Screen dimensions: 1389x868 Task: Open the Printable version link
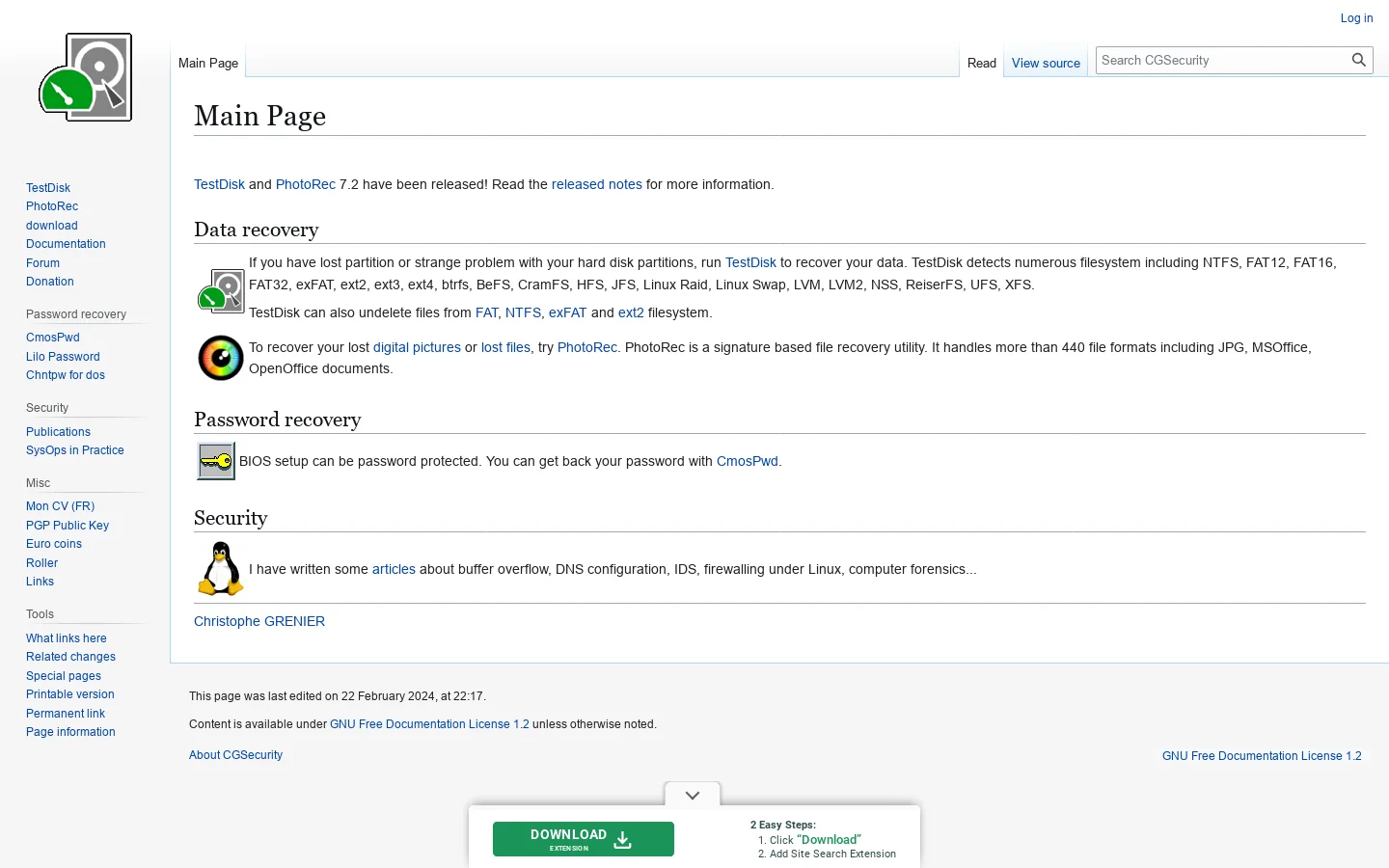[x=70, y=694]
